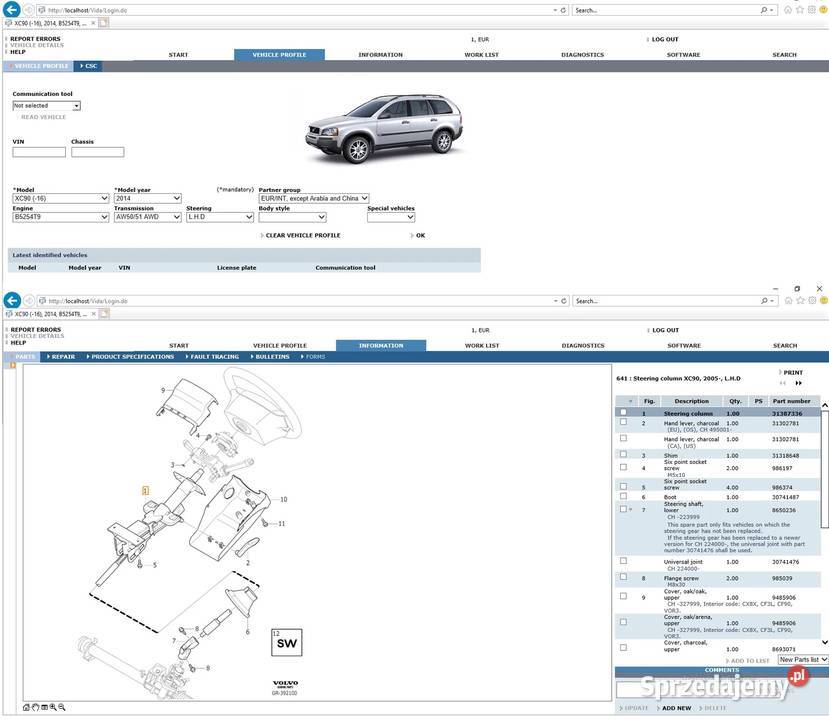Check the Shim row checkbox
Image resolution: width=829 pixels, height=720 pixels.
click(623, 454)
